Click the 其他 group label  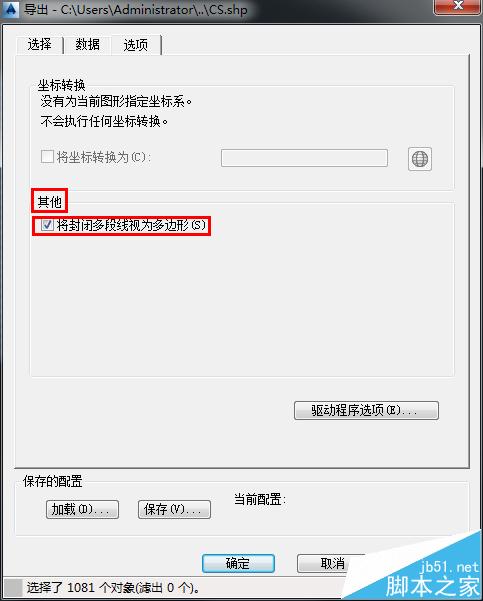coord(49,202)
